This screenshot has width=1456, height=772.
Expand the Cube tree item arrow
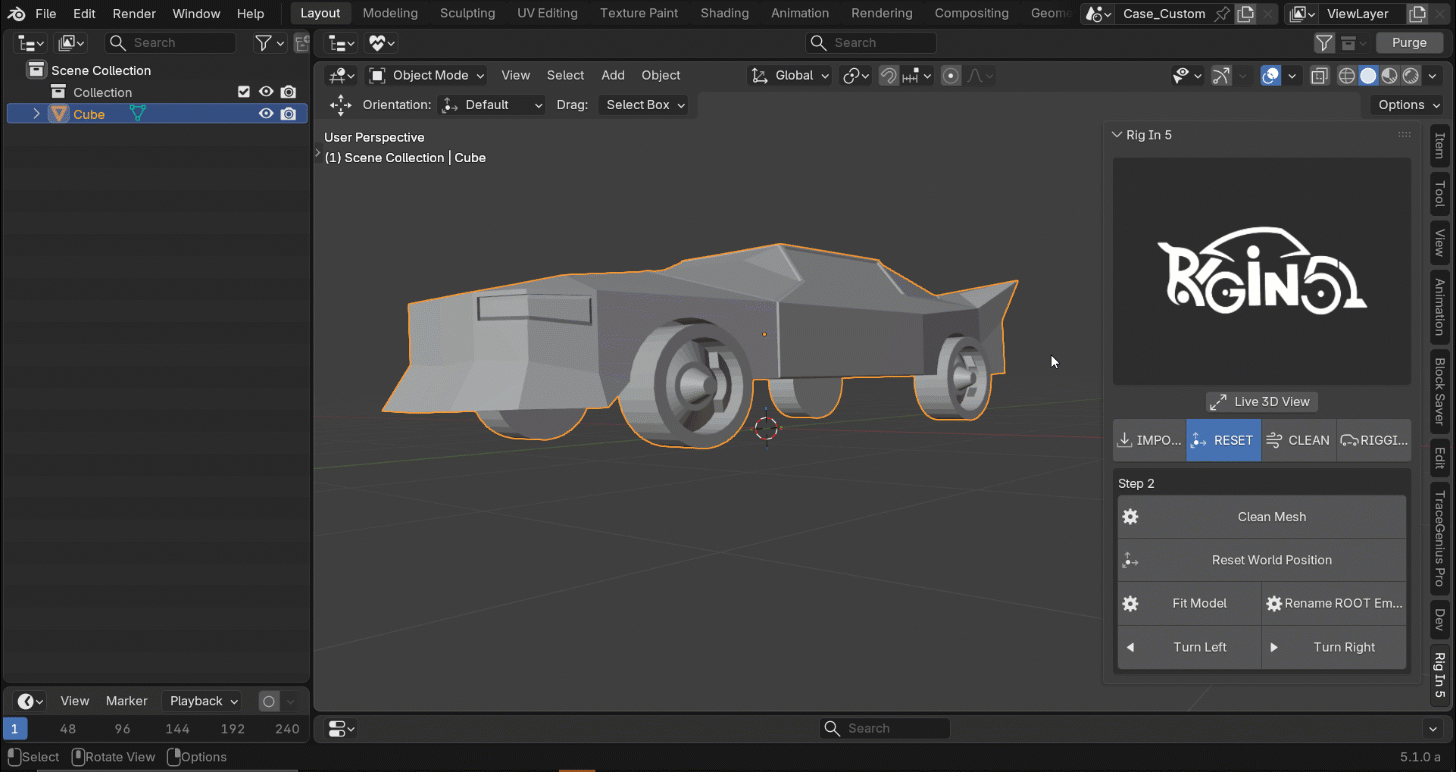point(37,114)
